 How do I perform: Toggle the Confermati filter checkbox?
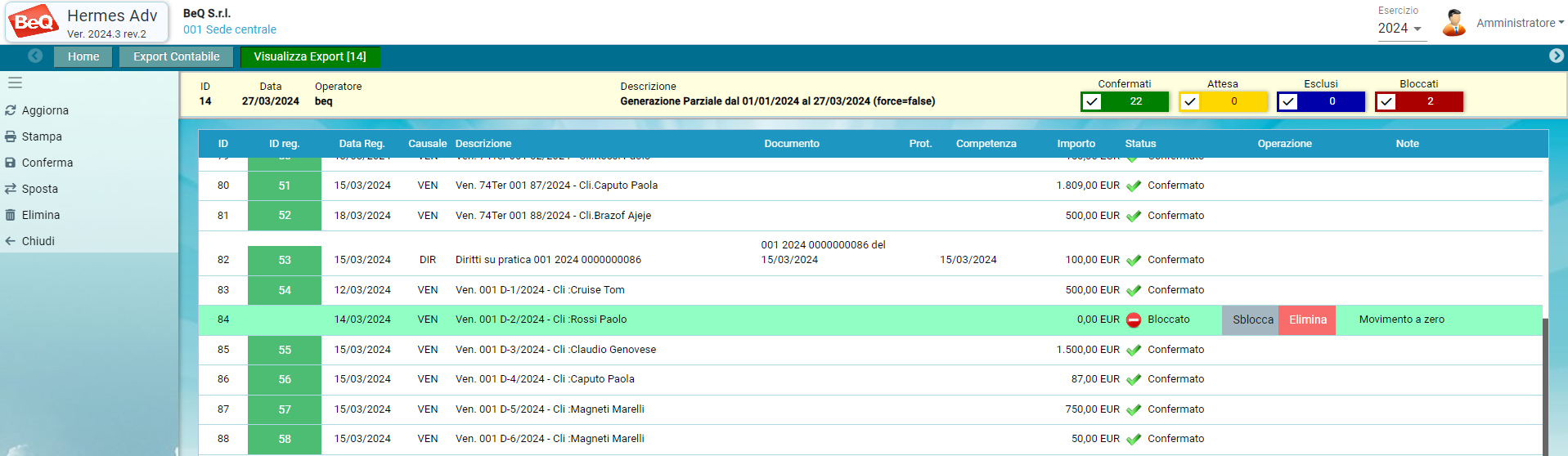point(1092,102)
